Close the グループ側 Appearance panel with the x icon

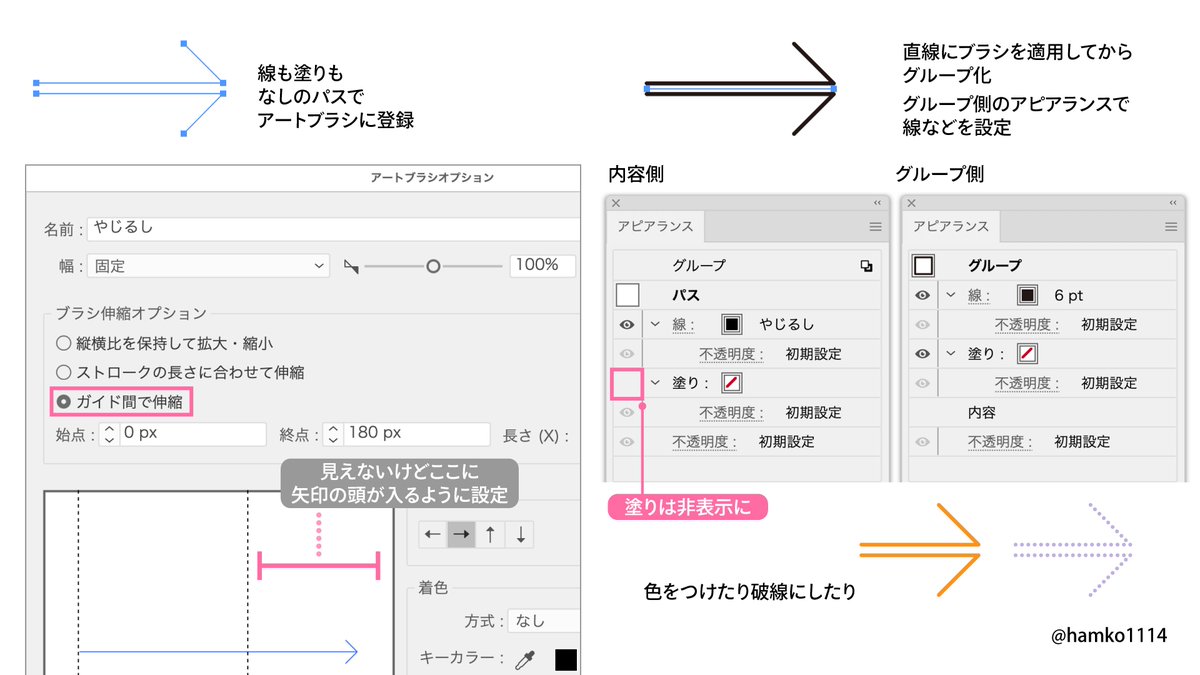coord(911,203)
